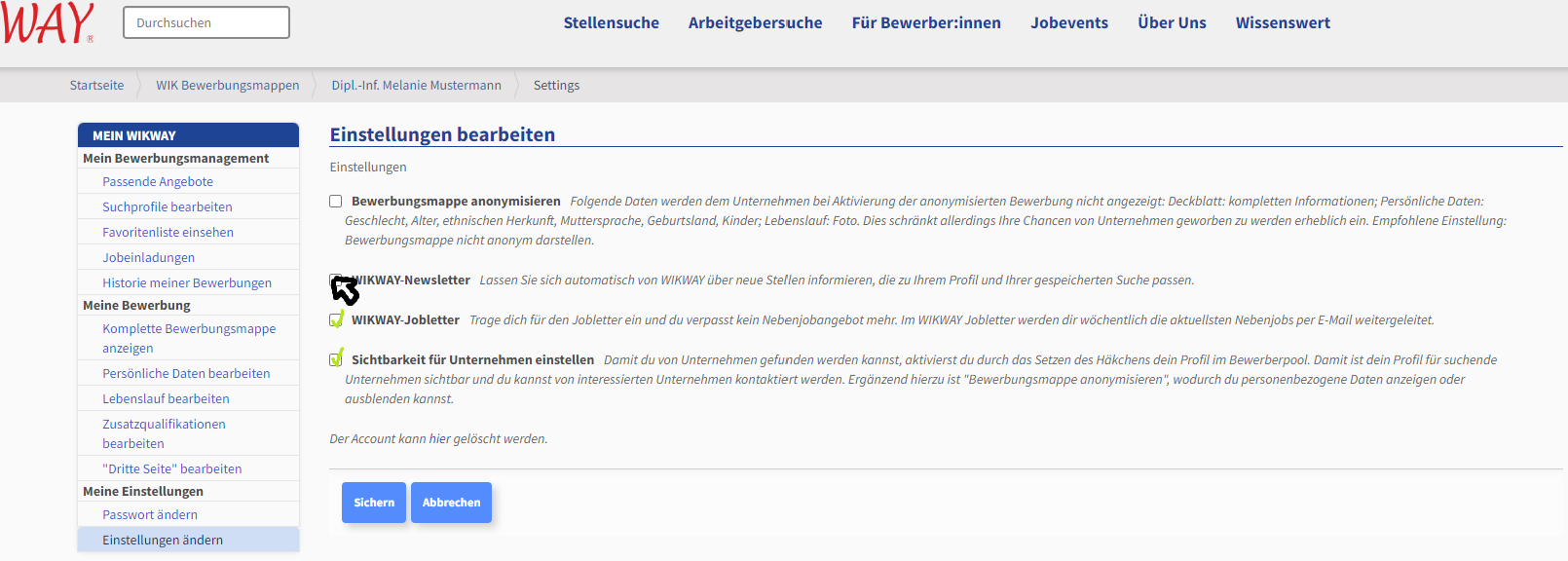
Task: Uncheck Sichtbarkeit für Unternehmen checkbox
Action: [336, 360]
